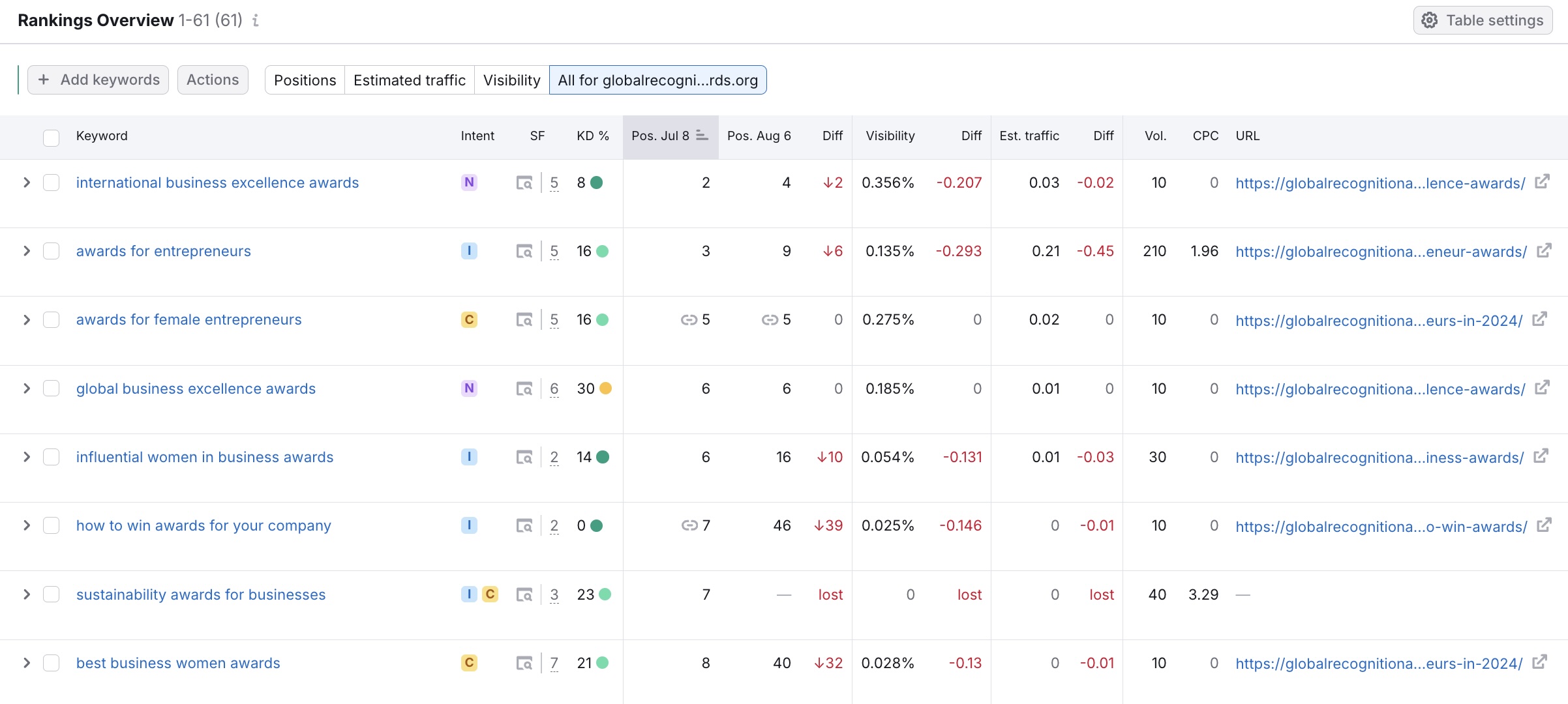1568x704 pixels.
Task: Select the All for globalrecogni...rds.org tab
Action: click(x=658, y=80)
